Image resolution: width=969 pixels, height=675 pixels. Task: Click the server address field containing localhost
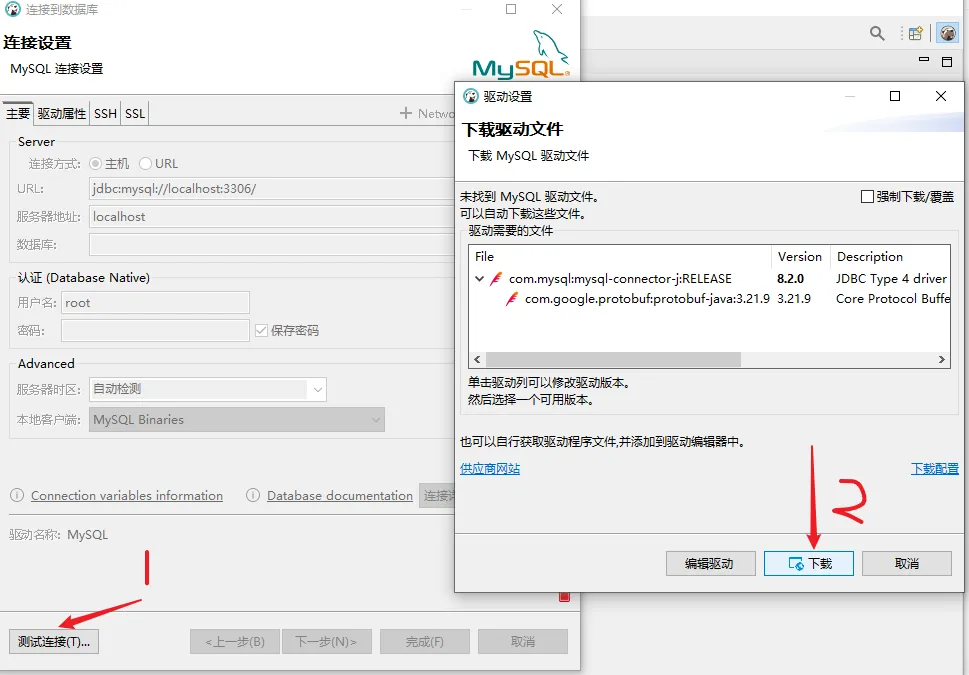click(272, 217)
